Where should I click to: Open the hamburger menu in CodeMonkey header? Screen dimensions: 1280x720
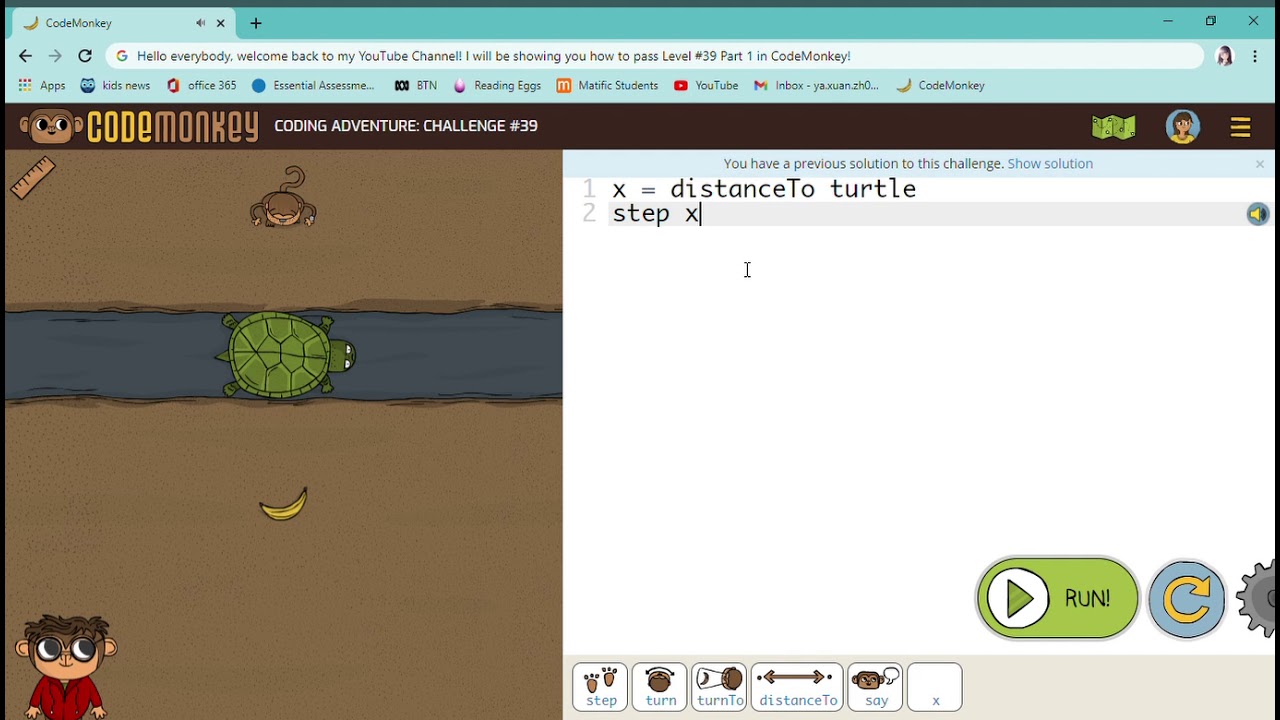pos(1240,127)
